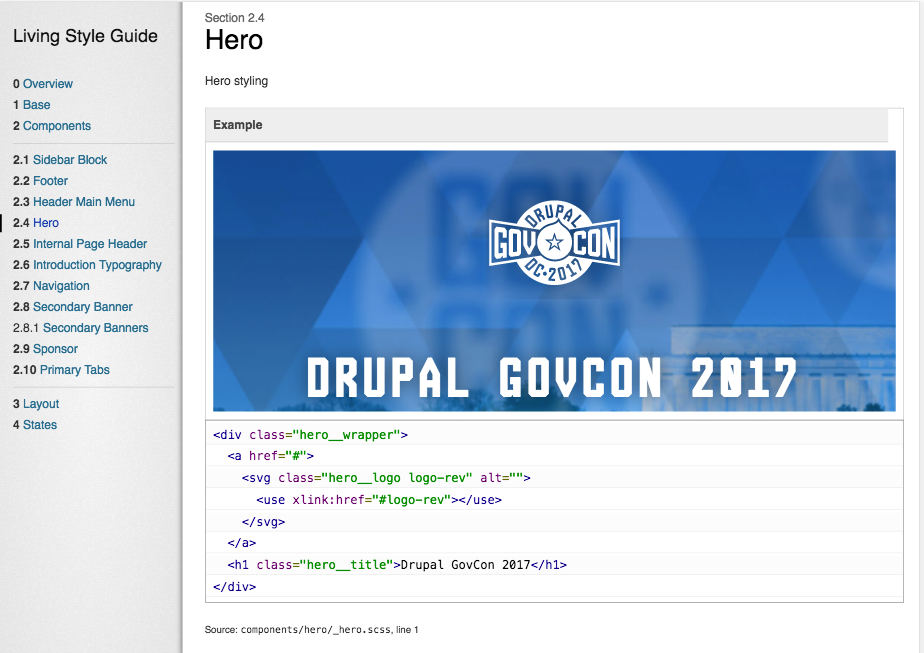Open 2.5 Internal Page Header
The height and width of the screenshot is (653, 924).
point(80,244)
